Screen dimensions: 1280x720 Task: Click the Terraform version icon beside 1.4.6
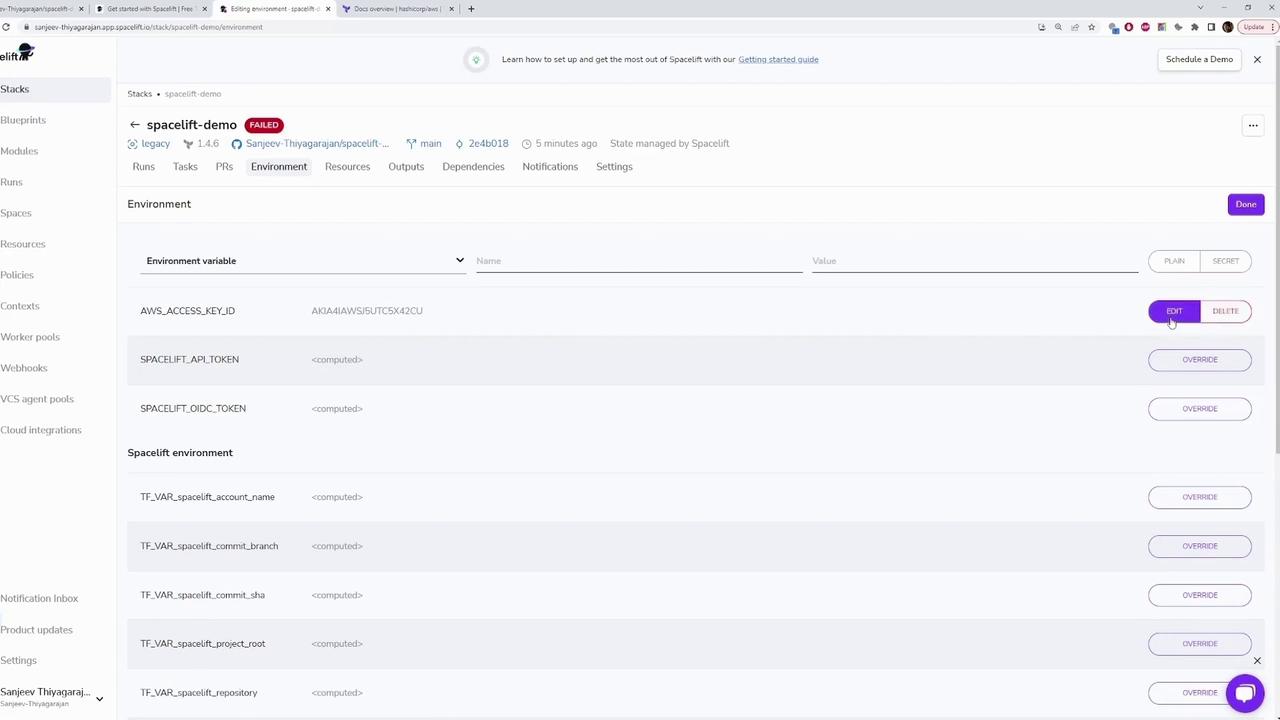pos(188,144)
